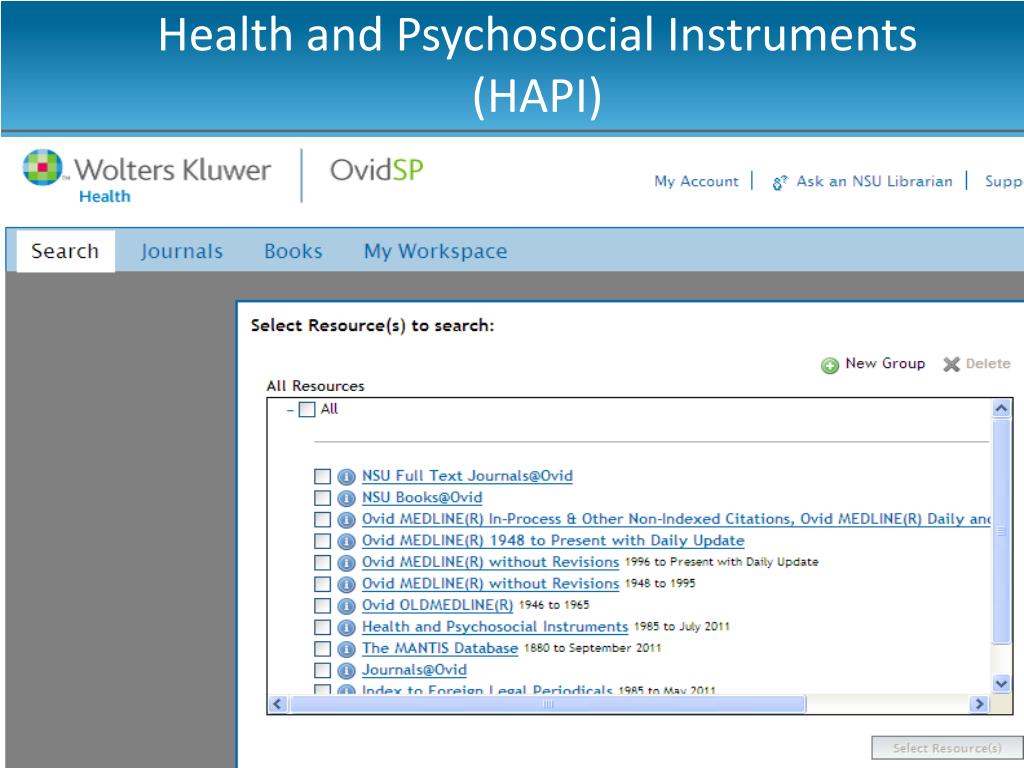Show info for MEDLINE without Revisions 1948 to 1995
This screenshot has height=768, width=1024.
click(346, 584)
